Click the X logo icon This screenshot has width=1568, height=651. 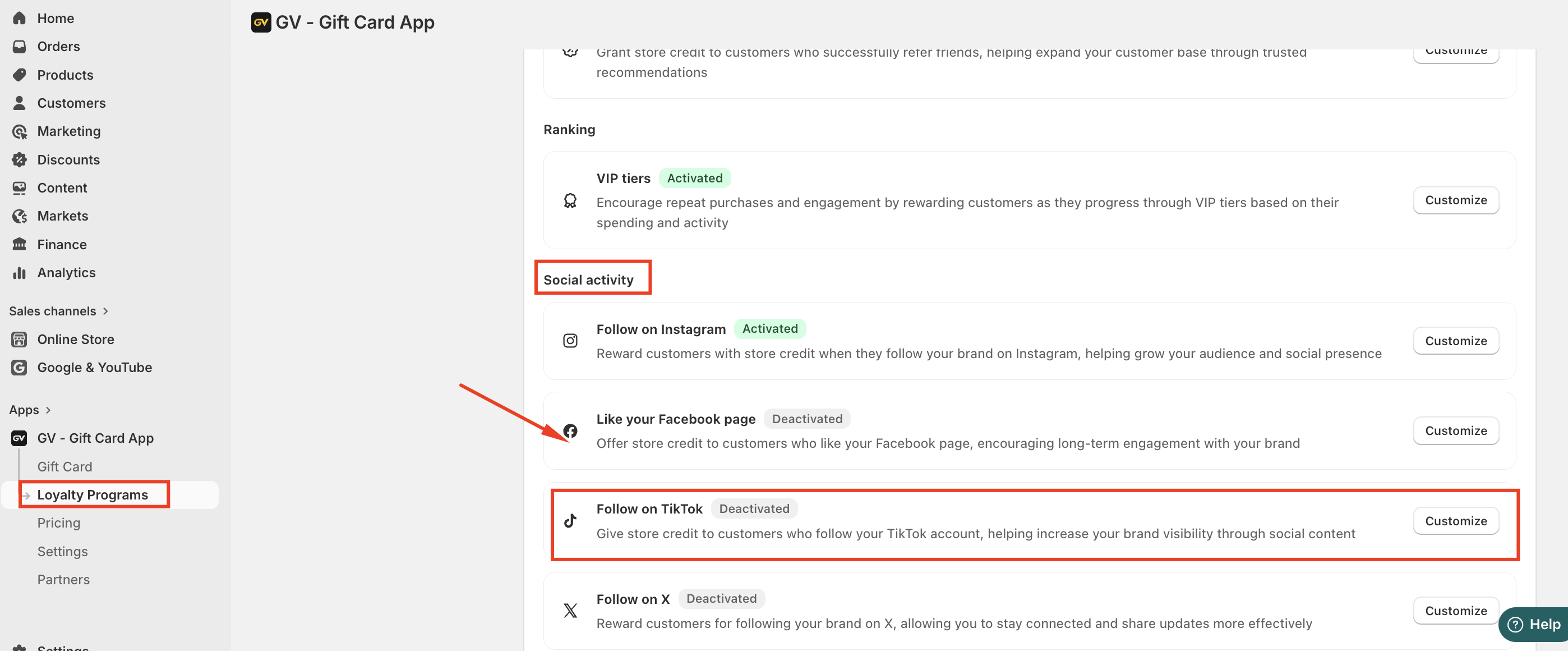click(570, 610)
